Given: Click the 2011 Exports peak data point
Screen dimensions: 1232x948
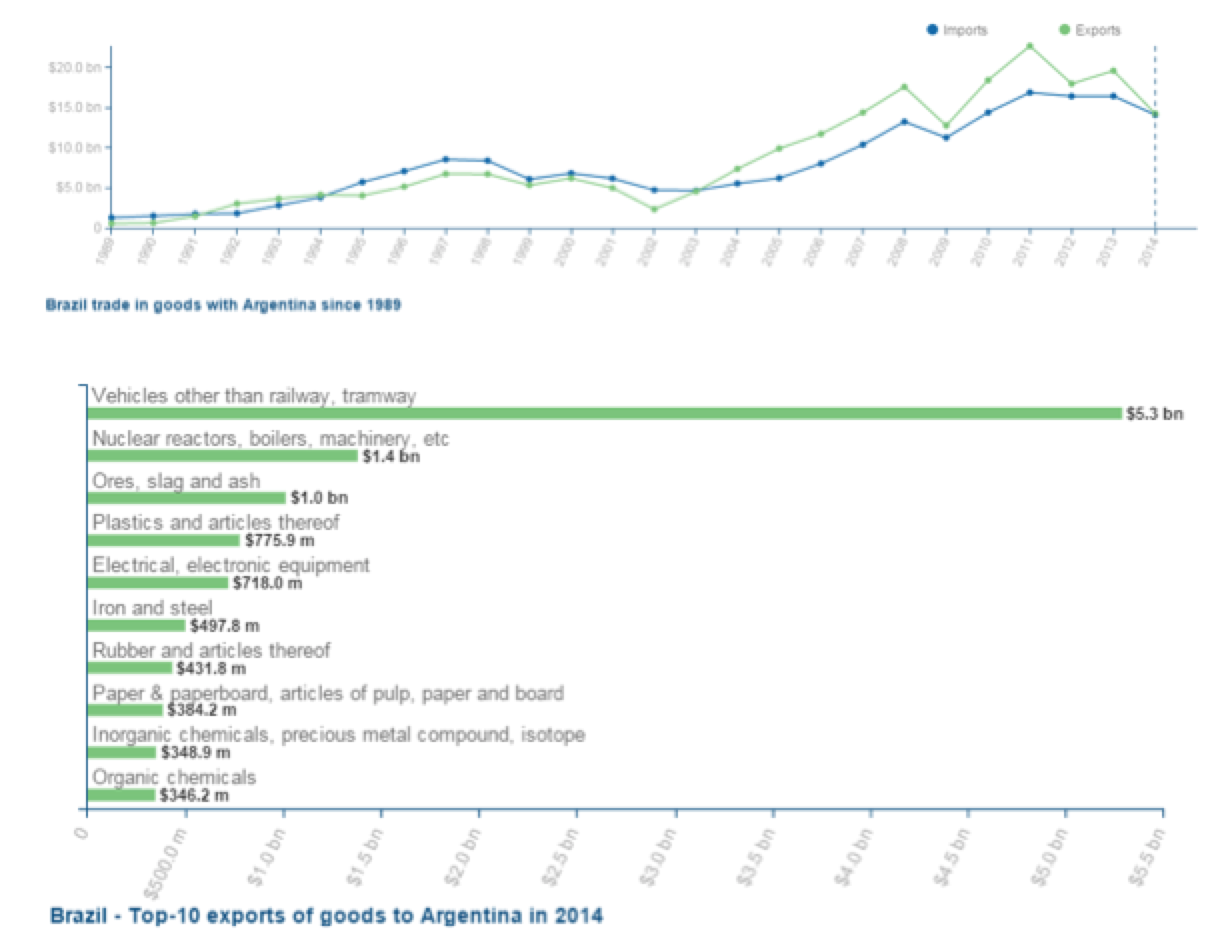Looking at the screenshot, I should tap(1029, 46).
